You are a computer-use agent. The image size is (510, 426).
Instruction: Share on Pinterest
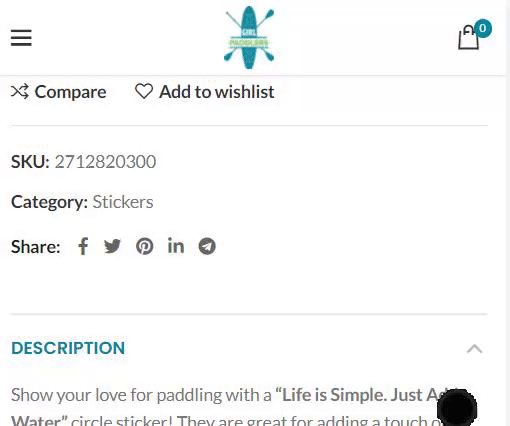(144, 247)
